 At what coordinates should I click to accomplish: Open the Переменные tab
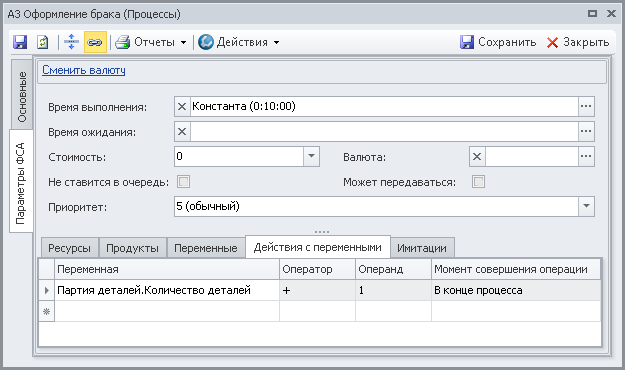pos(206,248)
